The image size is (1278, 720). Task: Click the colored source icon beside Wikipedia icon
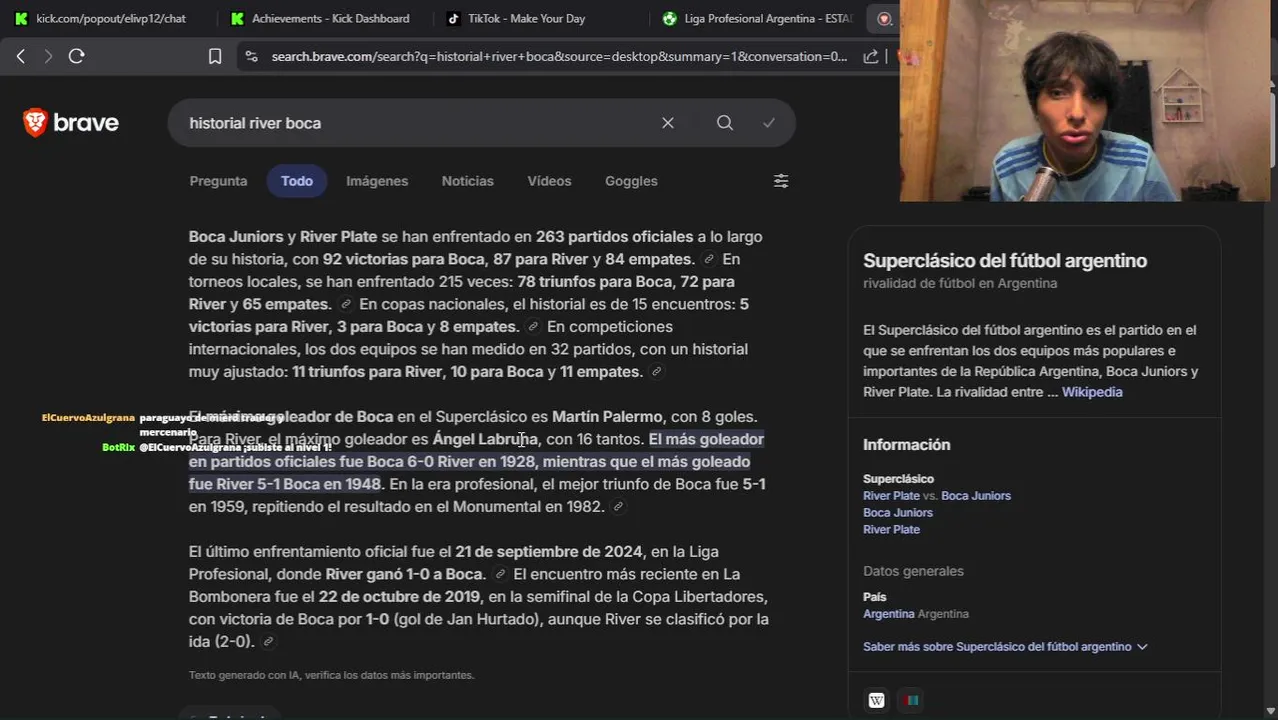(x=910, y=700)
